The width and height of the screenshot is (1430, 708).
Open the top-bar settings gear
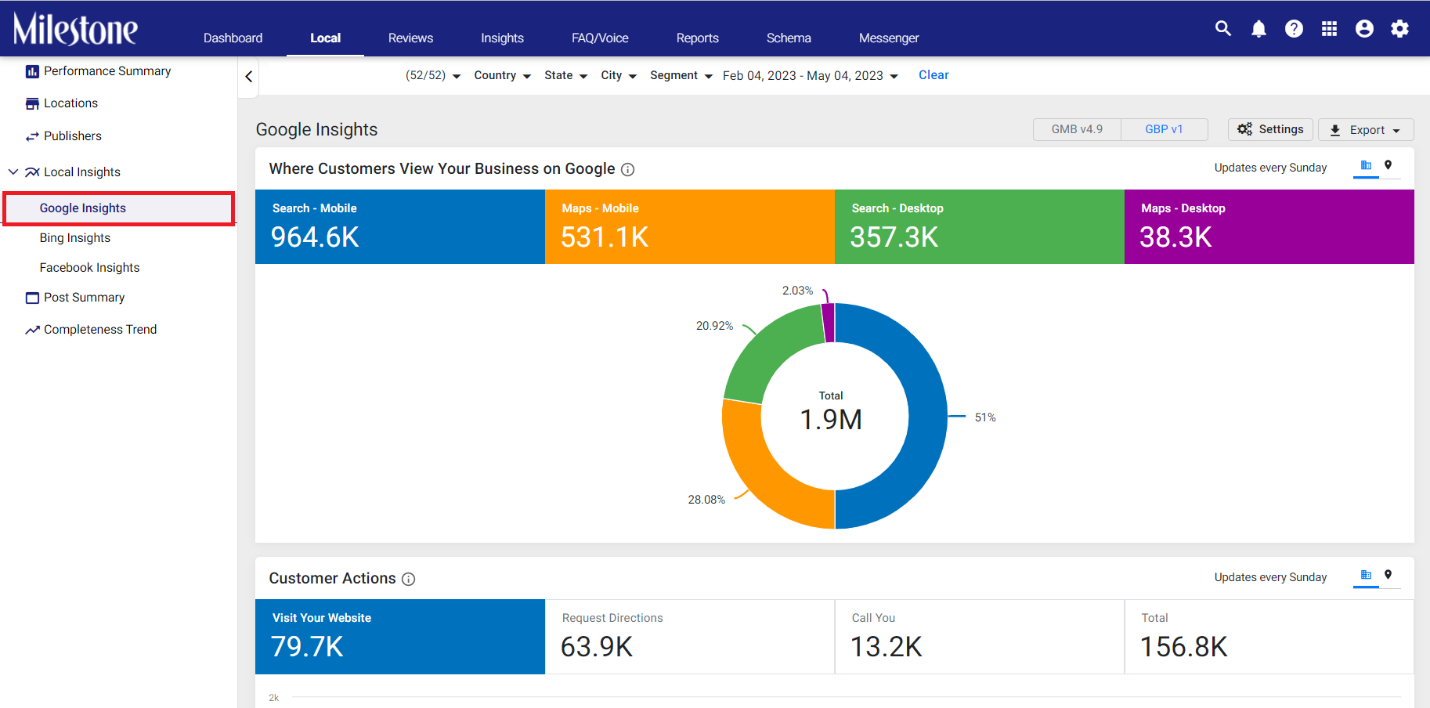(x=1400, y=29)
